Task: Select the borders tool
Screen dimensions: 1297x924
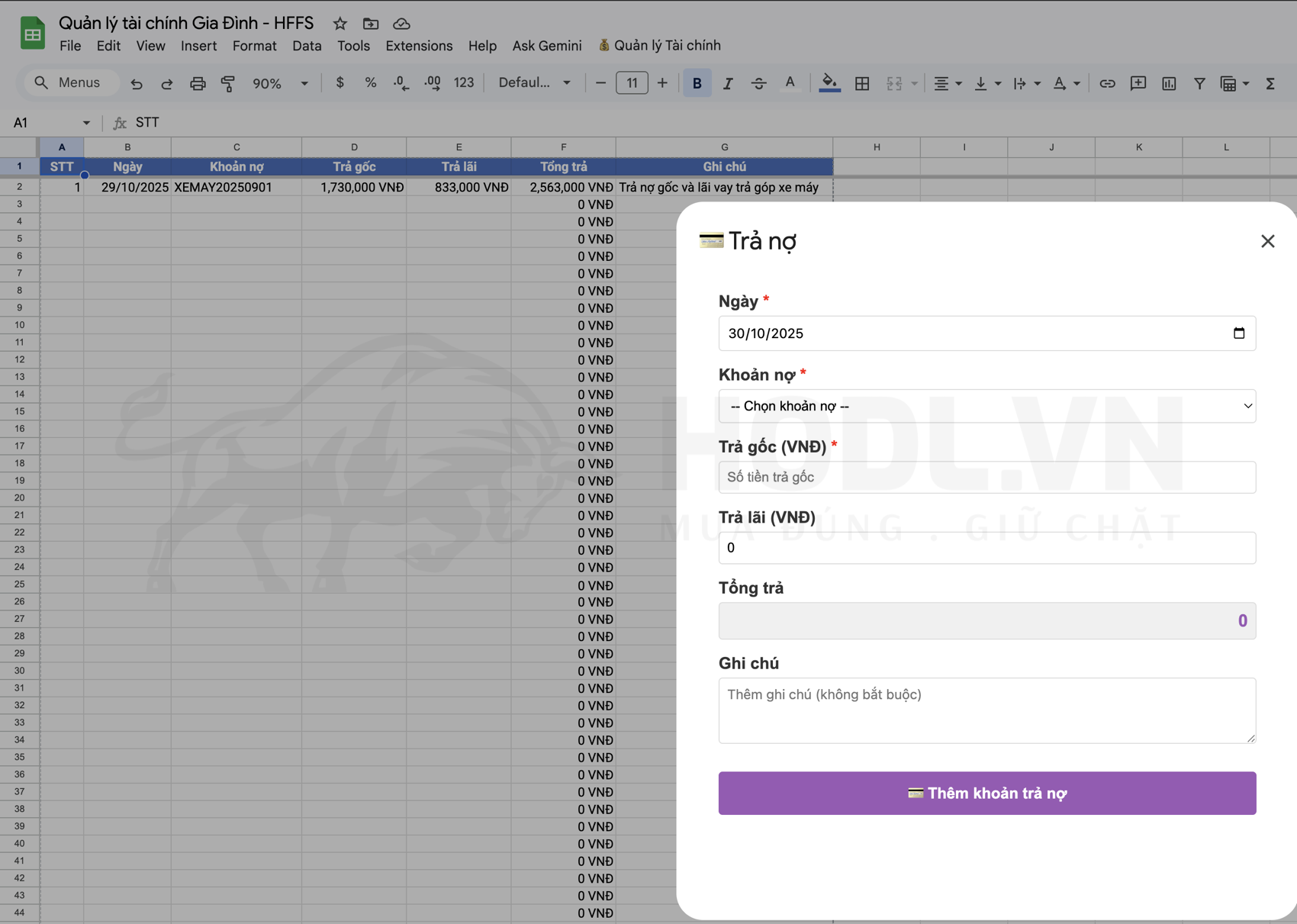Action: [862, 82]
